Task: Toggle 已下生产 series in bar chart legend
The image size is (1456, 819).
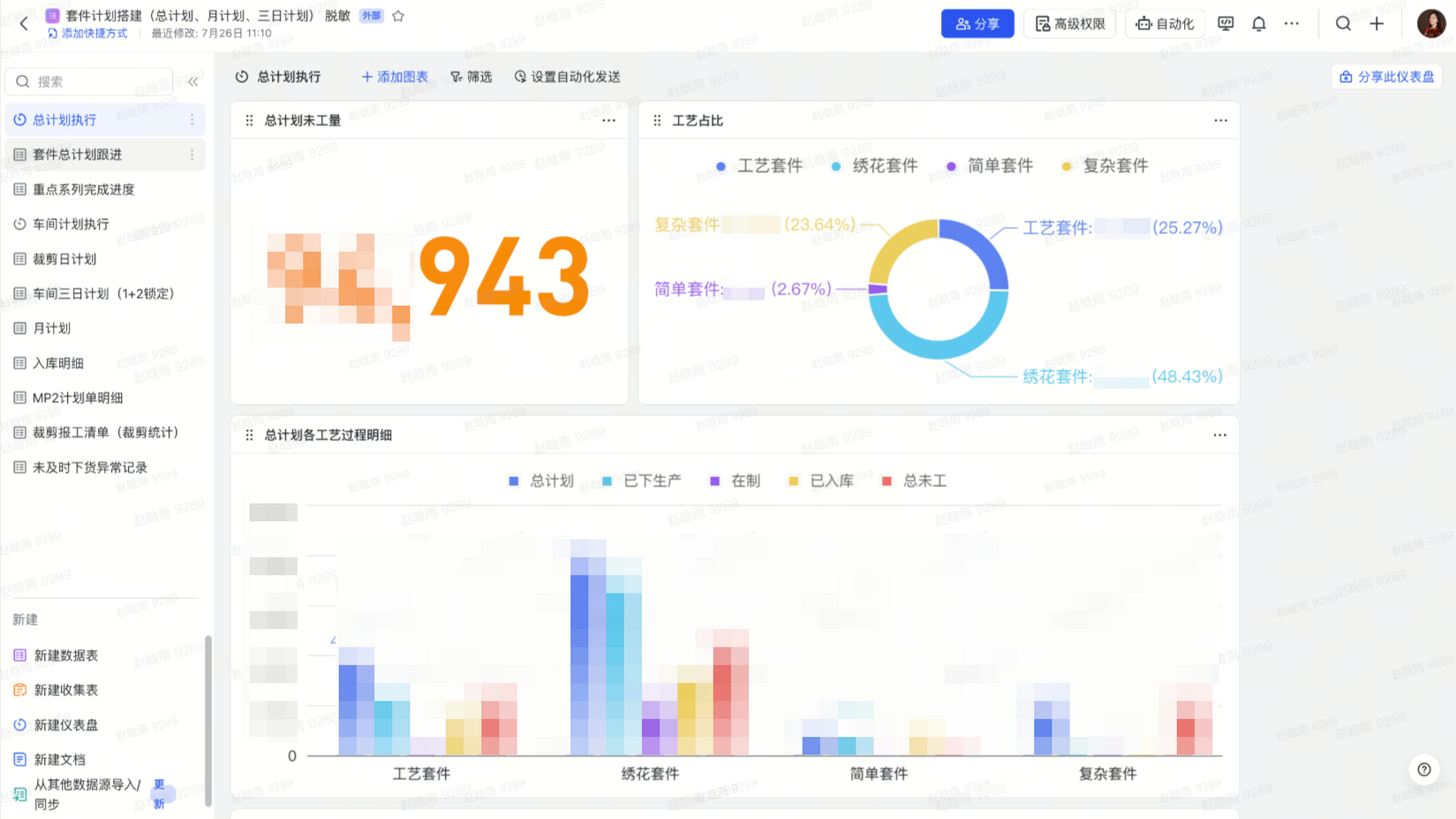Action: pos(642,481)
